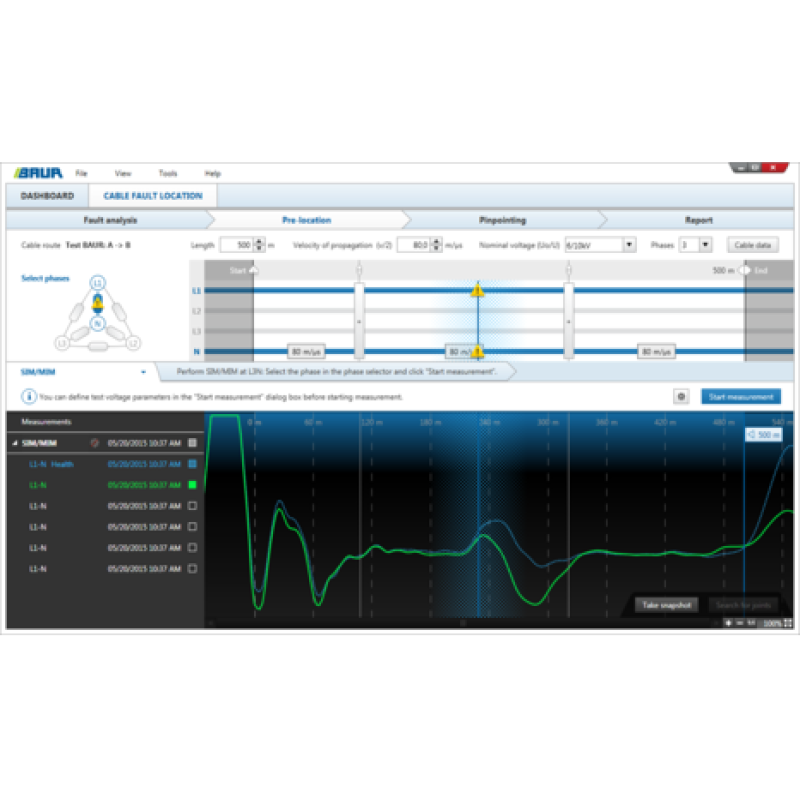Click the Length input field
Image resolution: width=800 pixels, height=800 pixels.
tap(235, 244)
